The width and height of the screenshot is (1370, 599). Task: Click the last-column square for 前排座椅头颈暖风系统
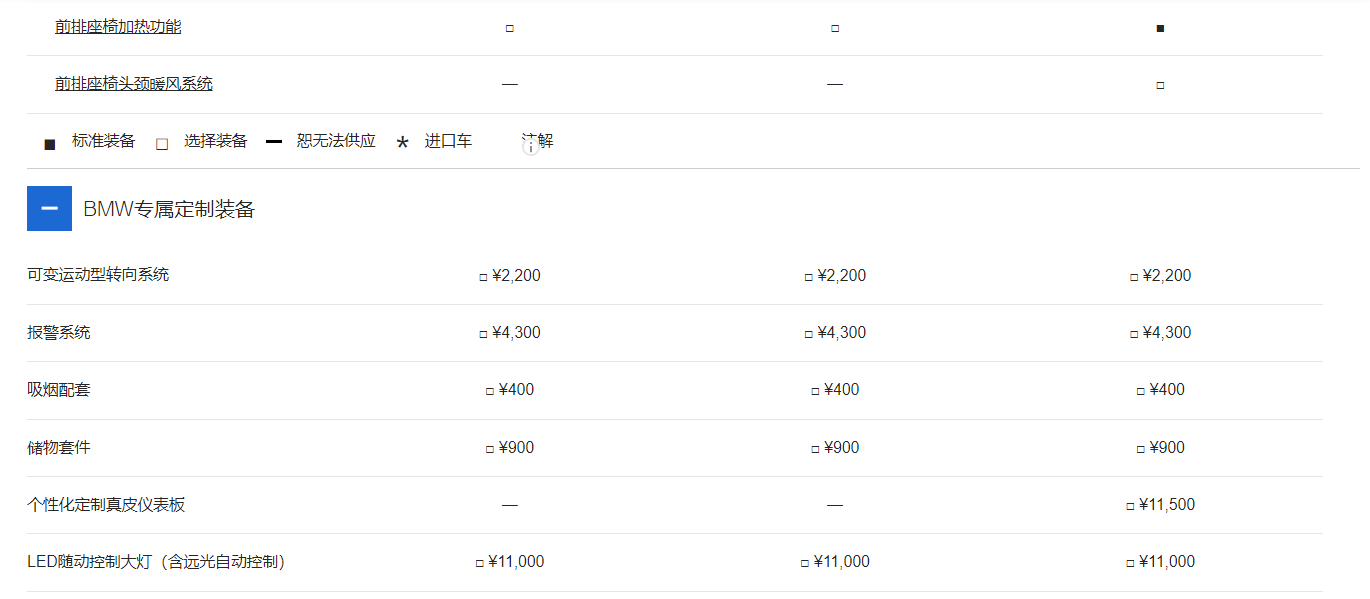[x=1160, y=86]
